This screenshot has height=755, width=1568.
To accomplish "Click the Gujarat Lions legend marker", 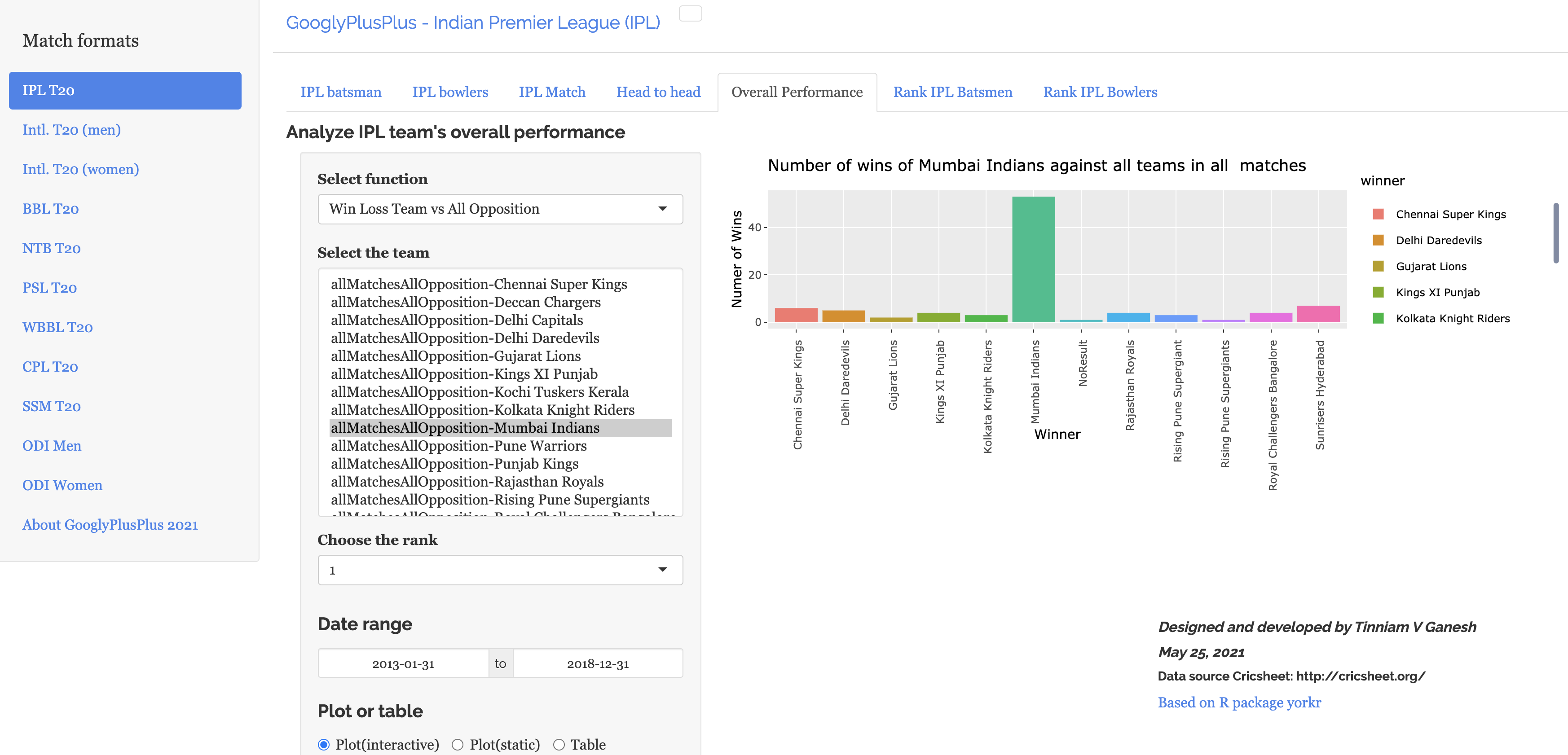I will [x=1379, y=267].
